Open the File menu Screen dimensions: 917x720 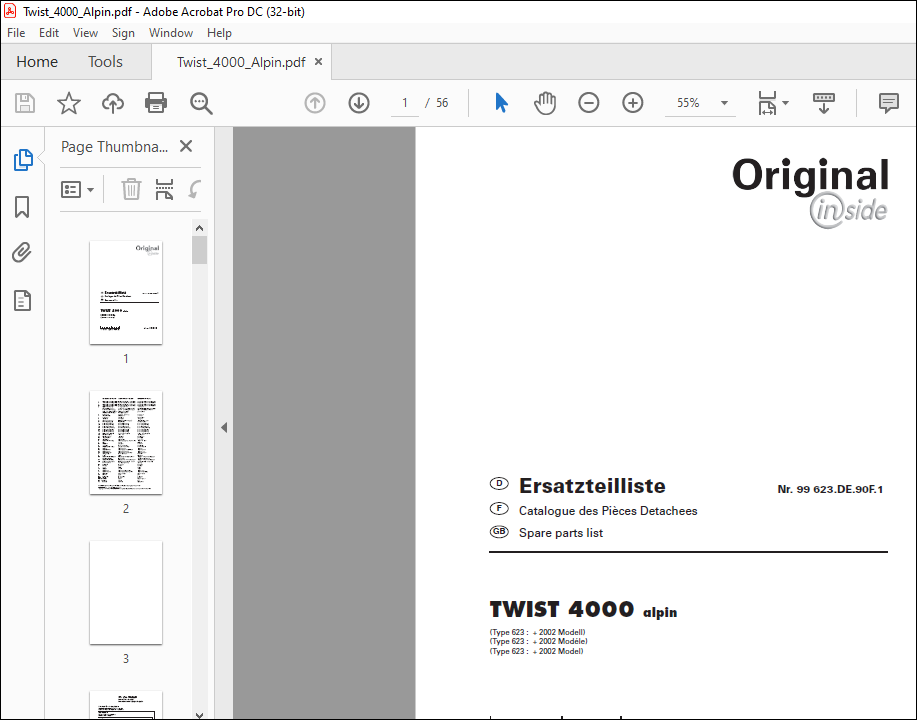pyautogui.click(x=16, y=33)
